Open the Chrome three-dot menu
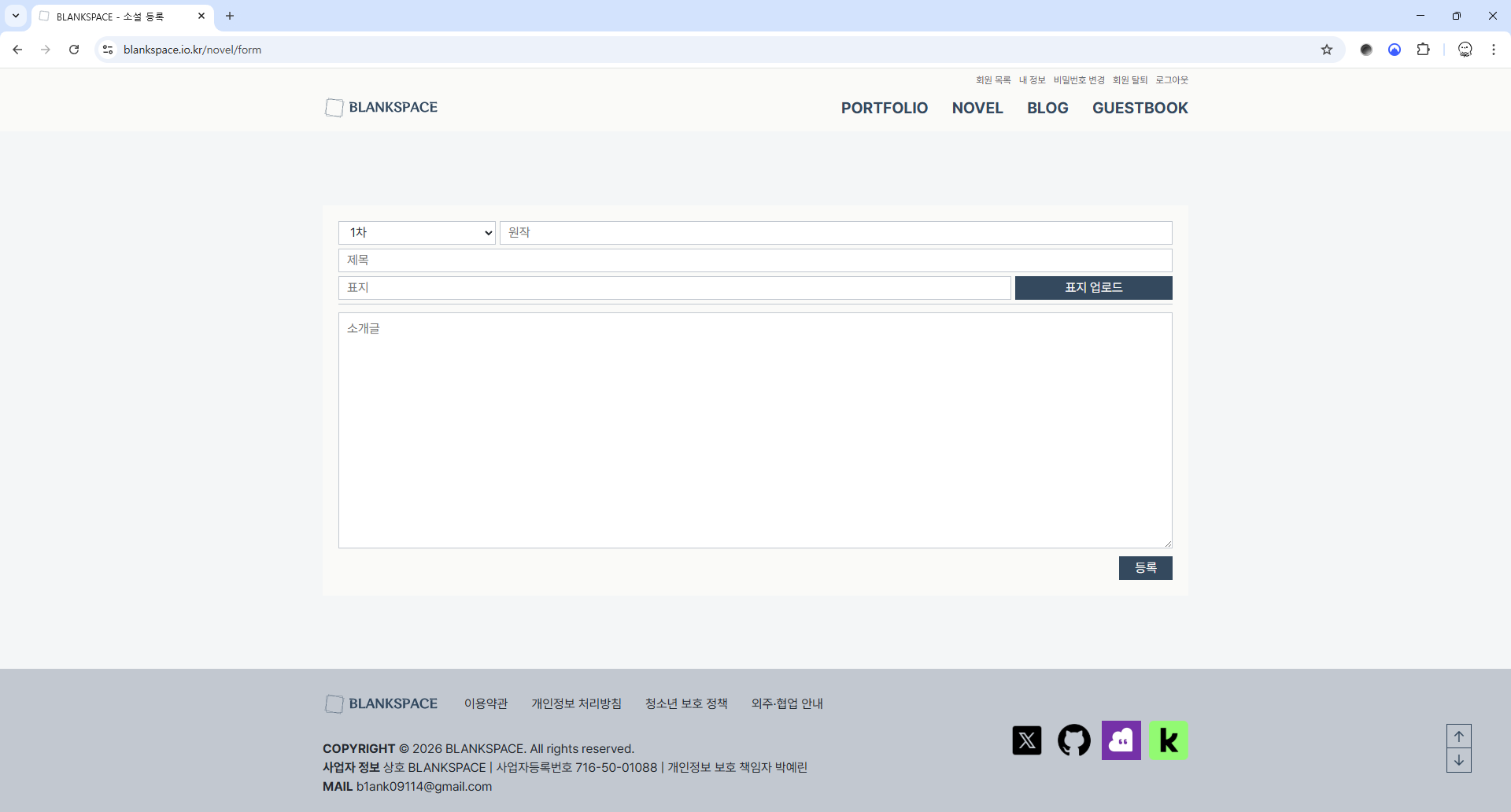This screenshot has width=1511, height=812. click(1494, 50)
